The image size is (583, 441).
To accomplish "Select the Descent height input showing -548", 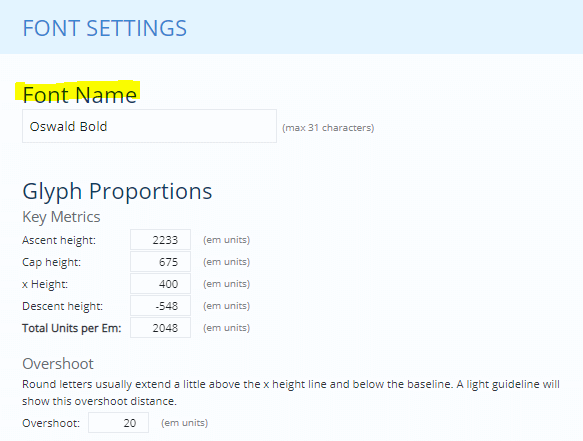I will [x=160, y=306].
